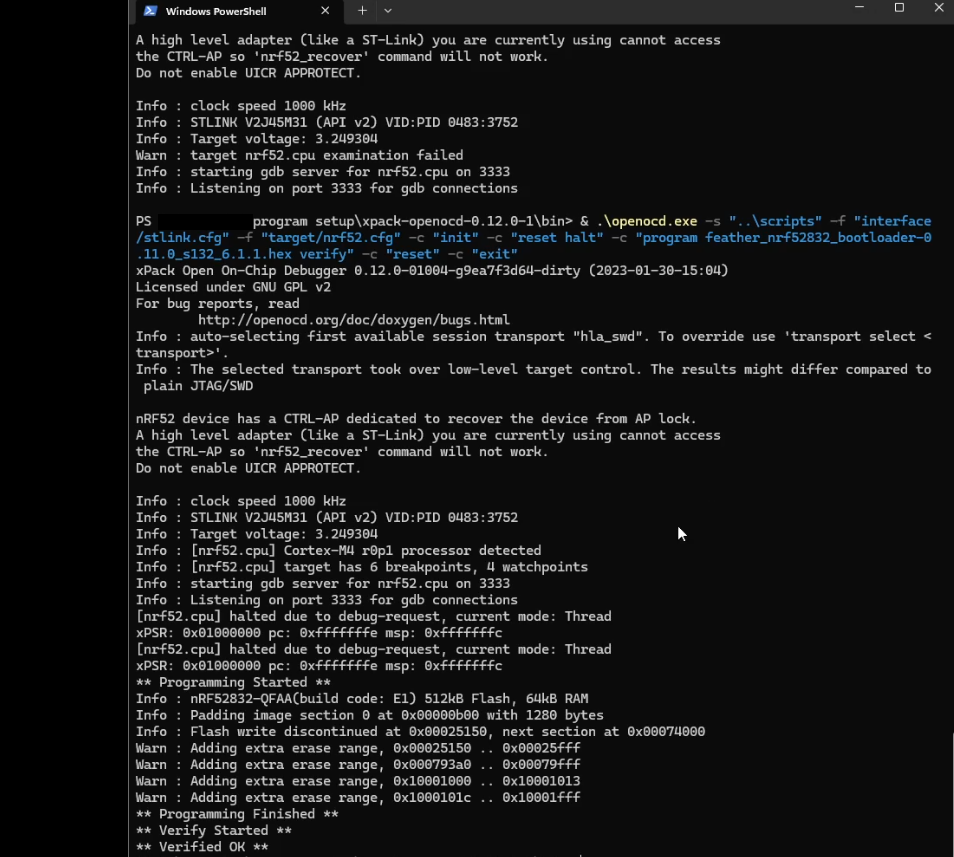Click the "target/nrf52.cfg" argument

click(331, 238)
